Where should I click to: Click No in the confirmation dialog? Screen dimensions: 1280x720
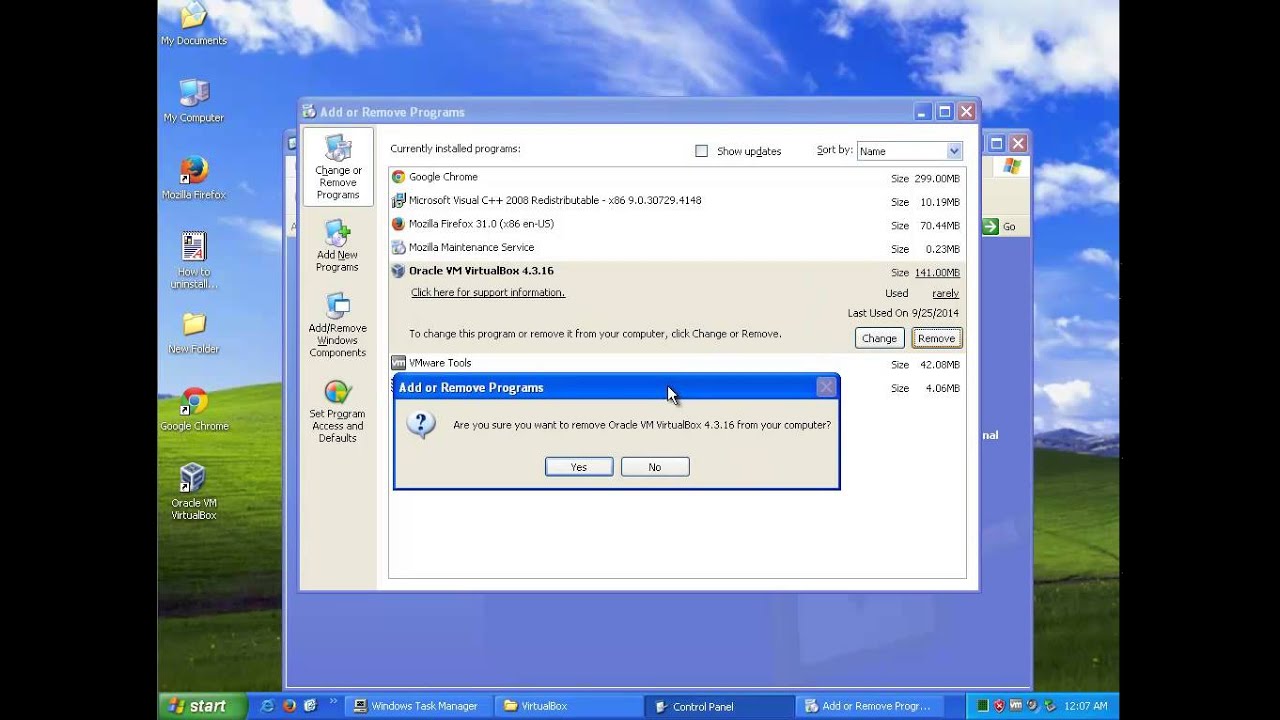click(655, 467)
